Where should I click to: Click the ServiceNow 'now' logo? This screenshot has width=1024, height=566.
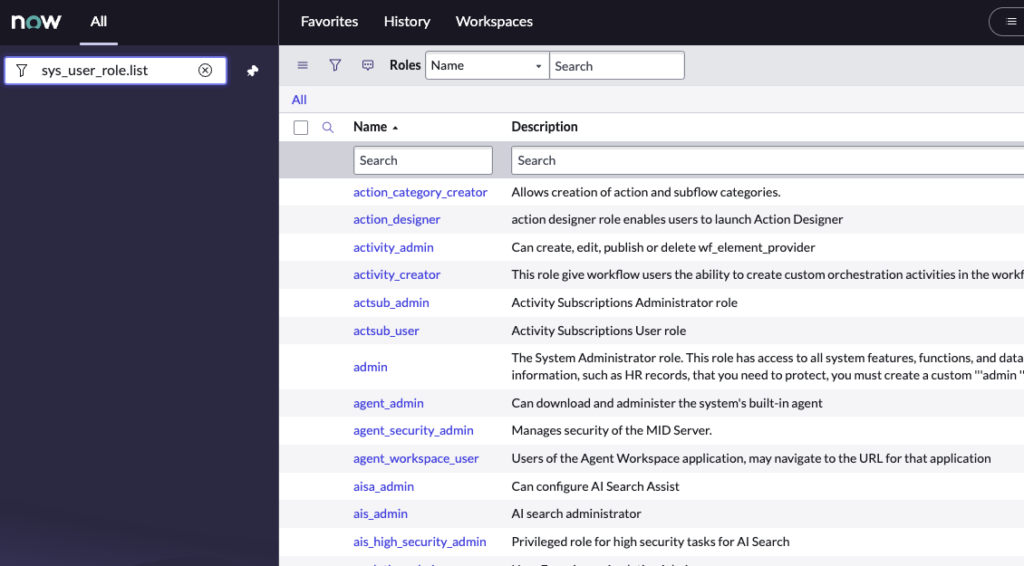pyautogui.click(x=37, y=22)
